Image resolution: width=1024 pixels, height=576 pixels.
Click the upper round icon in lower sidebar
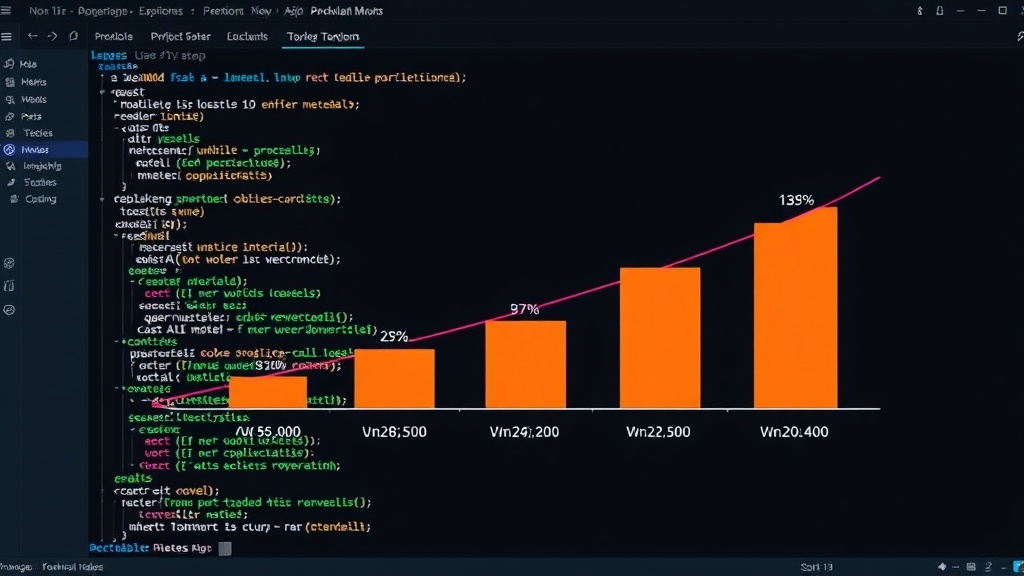coord(9,263)
